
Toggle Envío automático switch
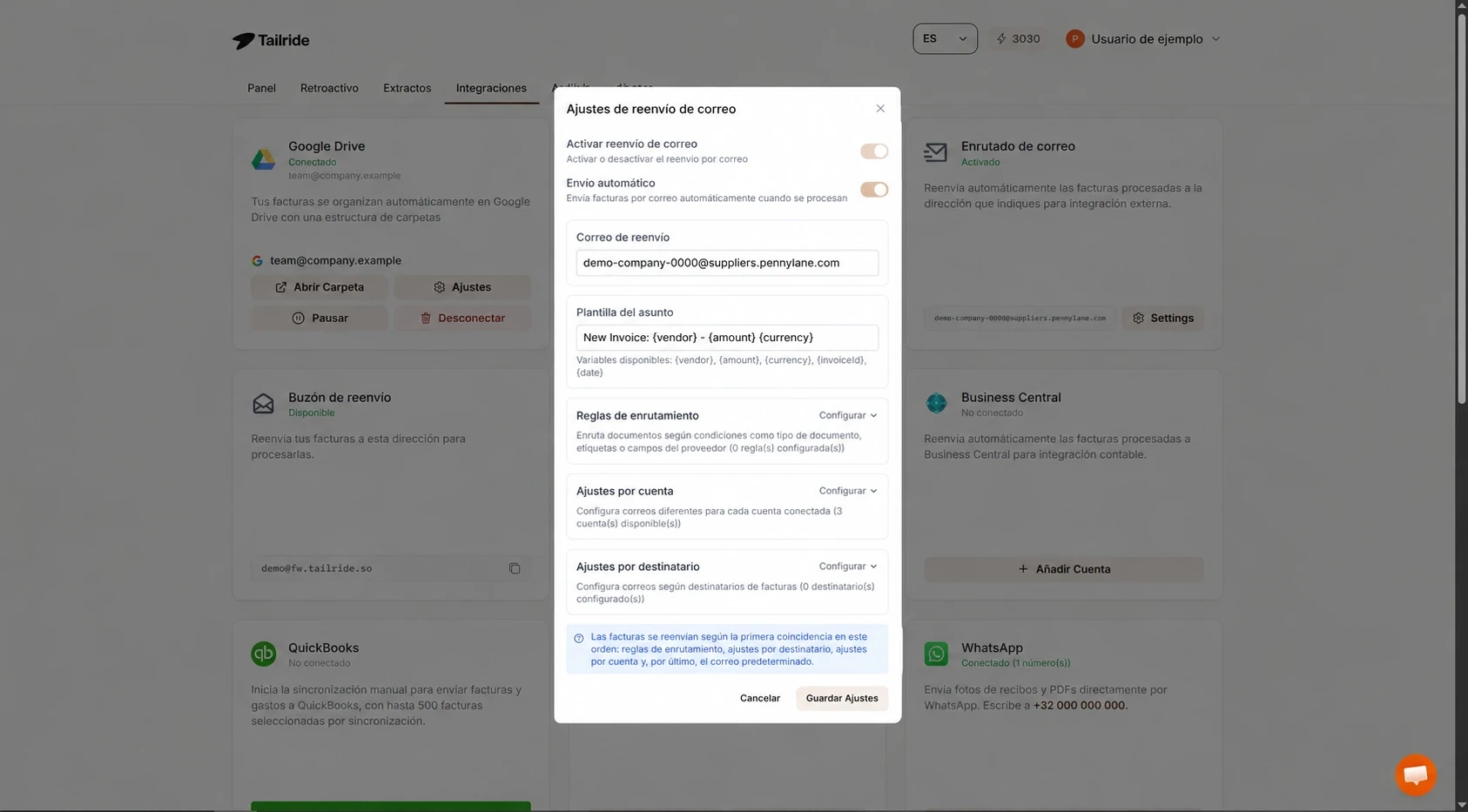(874, 190)
